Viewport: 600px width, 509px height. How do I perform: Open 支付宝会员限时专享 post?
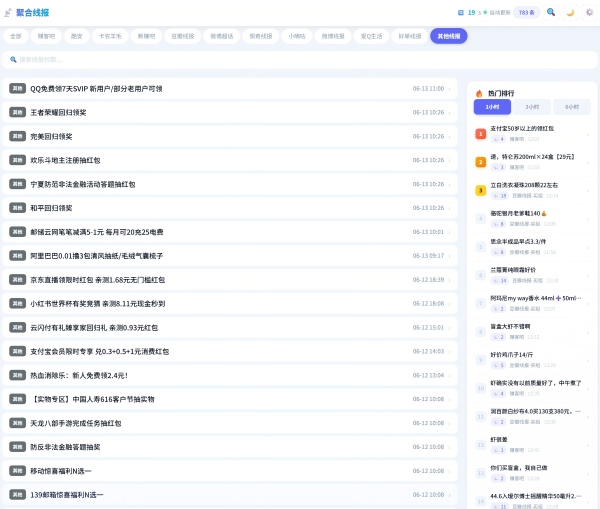point(230,351)
